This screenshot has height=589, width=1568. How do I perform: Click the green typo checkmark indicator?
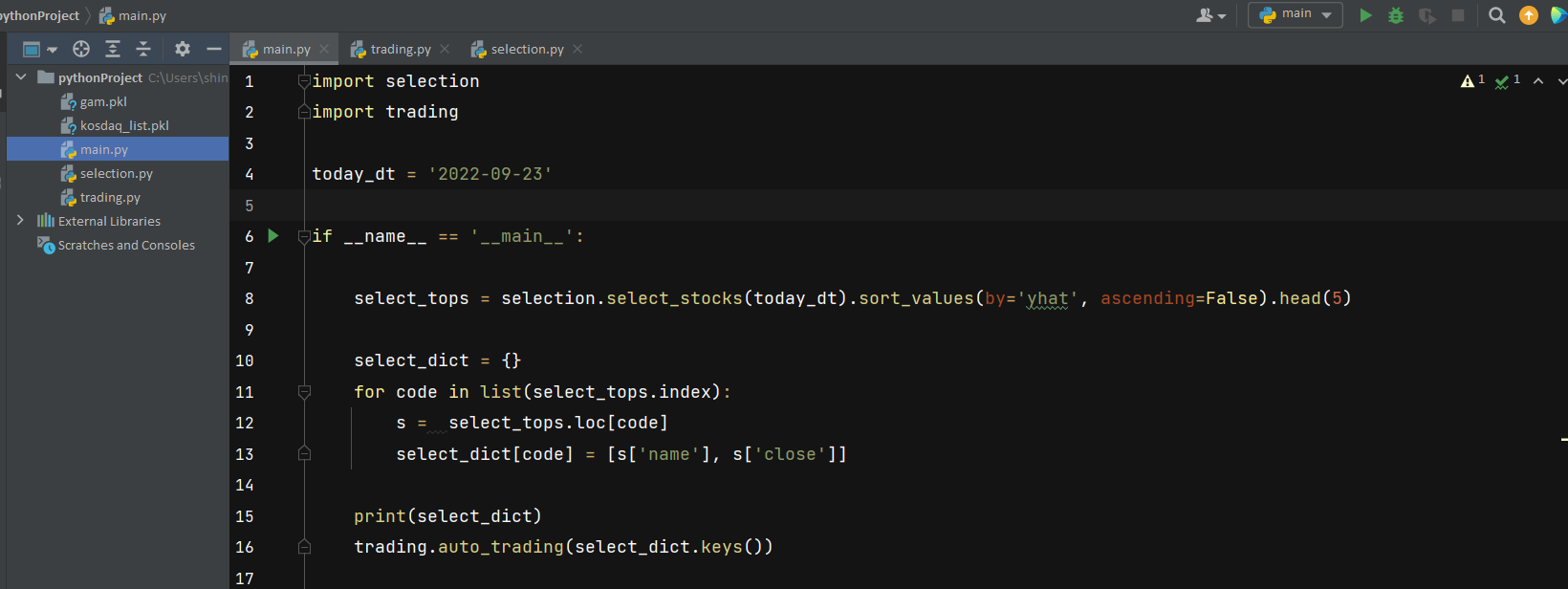tap(1508, 80)
